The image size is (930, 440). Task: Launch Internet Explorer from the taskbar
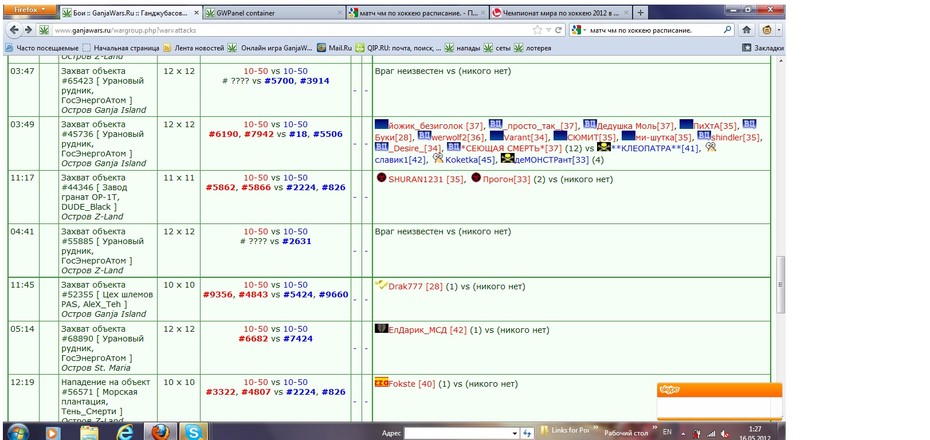pyautogui.click(x=125, y=432)
